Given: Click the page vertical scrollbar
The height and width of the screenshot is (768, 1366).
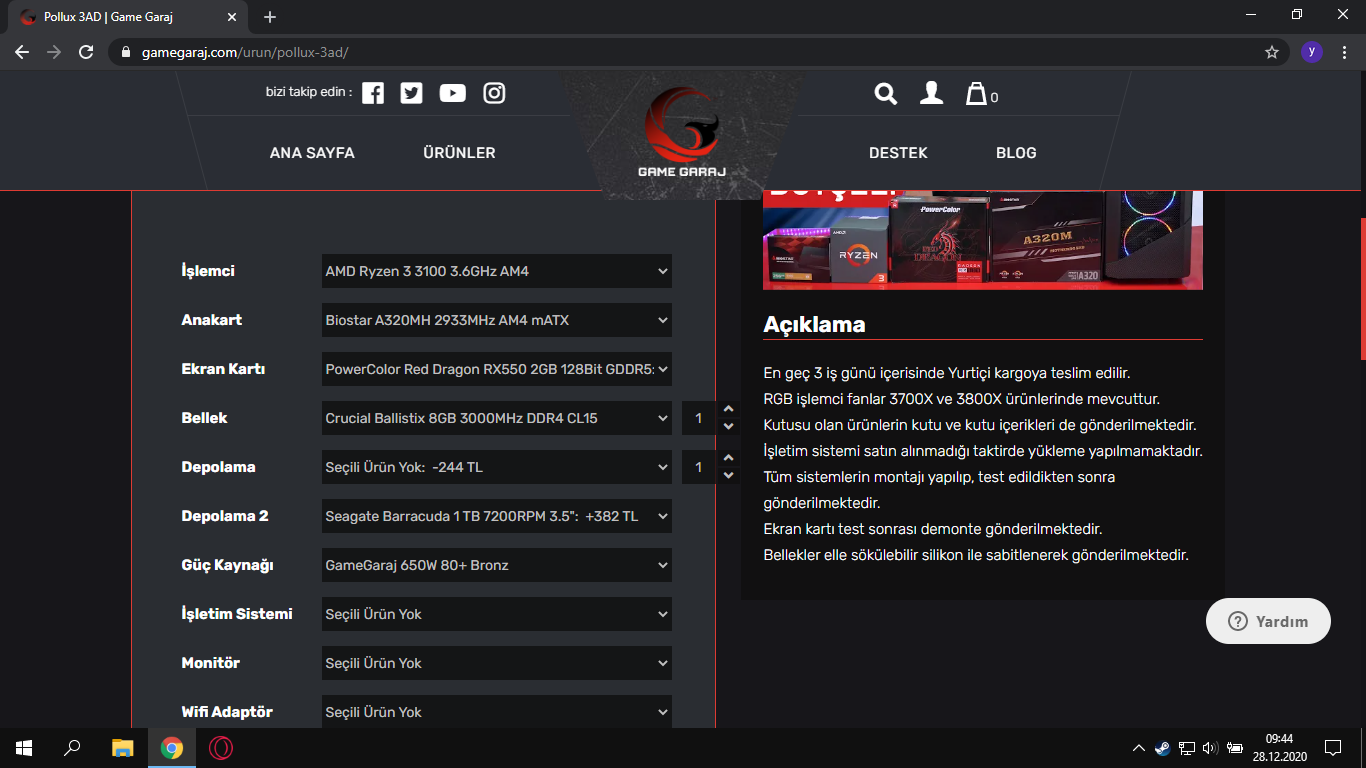Looking at the screenshot, I should point(1362,288).
